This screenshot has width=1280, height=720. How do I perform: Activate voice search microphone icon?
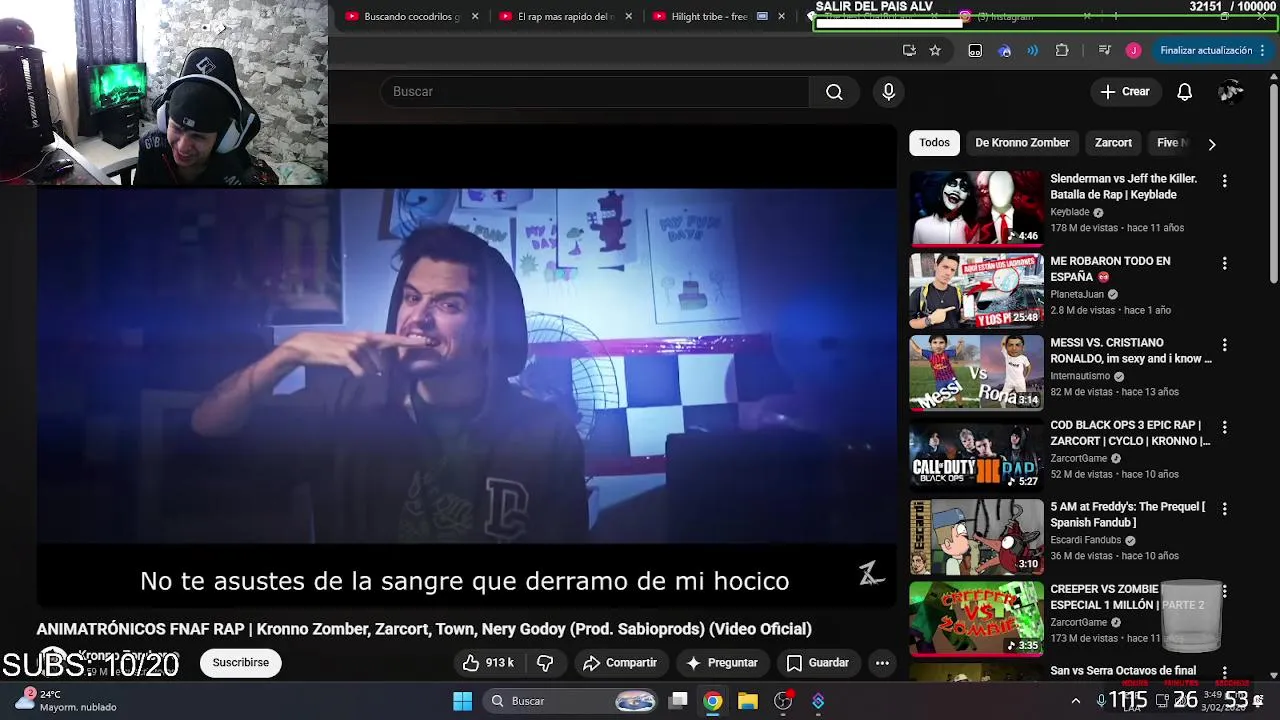888,92
